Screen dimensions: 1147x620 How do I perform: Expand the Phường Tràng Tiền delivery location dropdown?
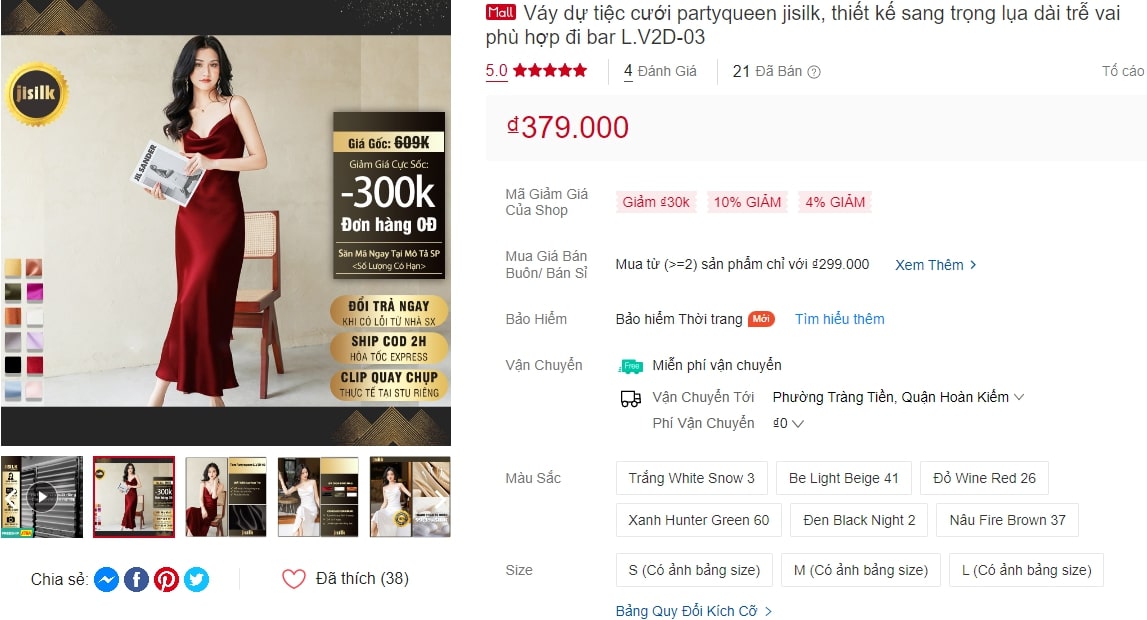pos(898,397)
